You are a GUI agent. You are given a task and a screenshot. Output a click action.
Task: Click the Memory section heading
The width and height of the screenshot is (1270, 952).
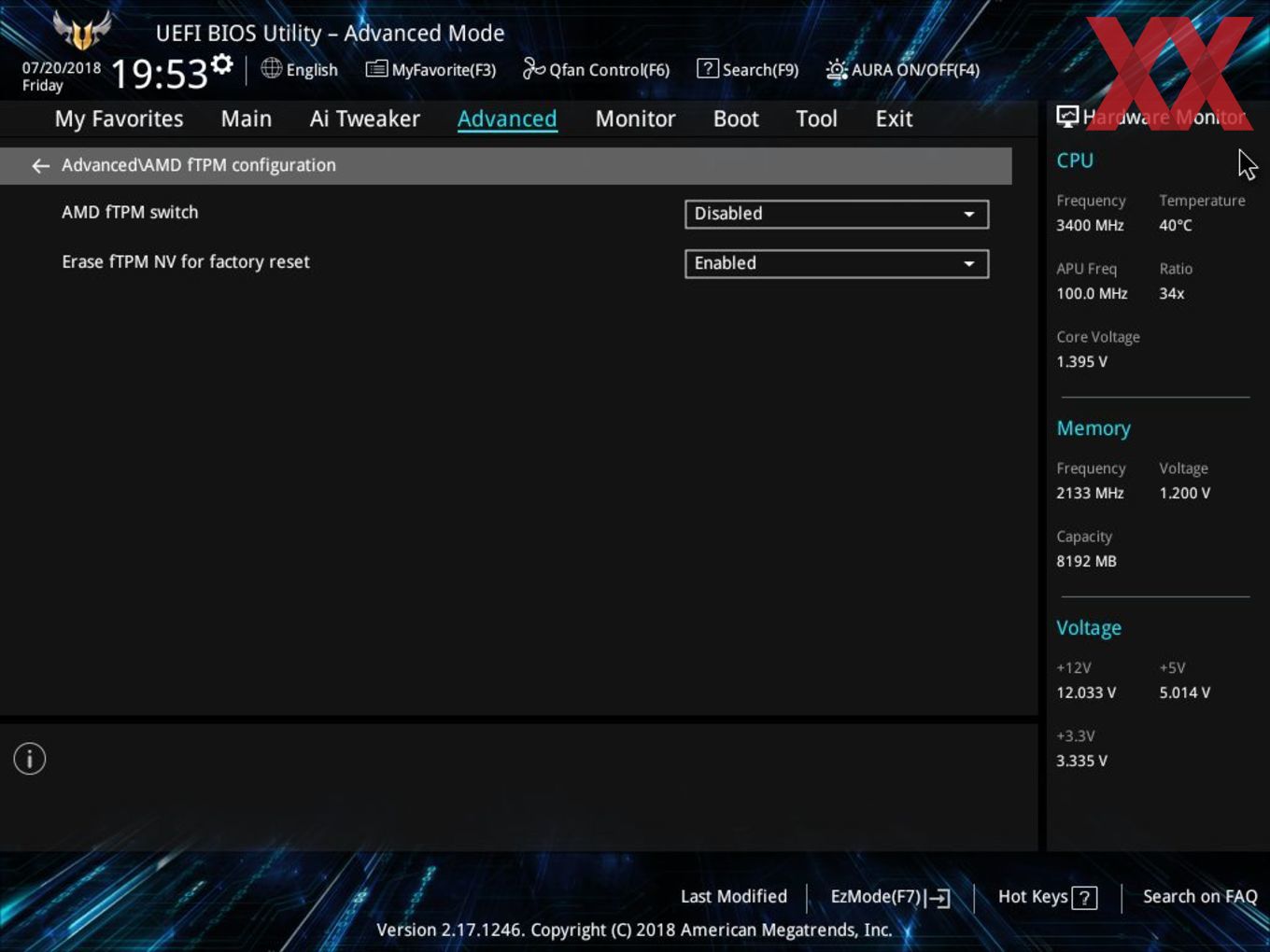pyautogui.click(x=1094, y=428)
